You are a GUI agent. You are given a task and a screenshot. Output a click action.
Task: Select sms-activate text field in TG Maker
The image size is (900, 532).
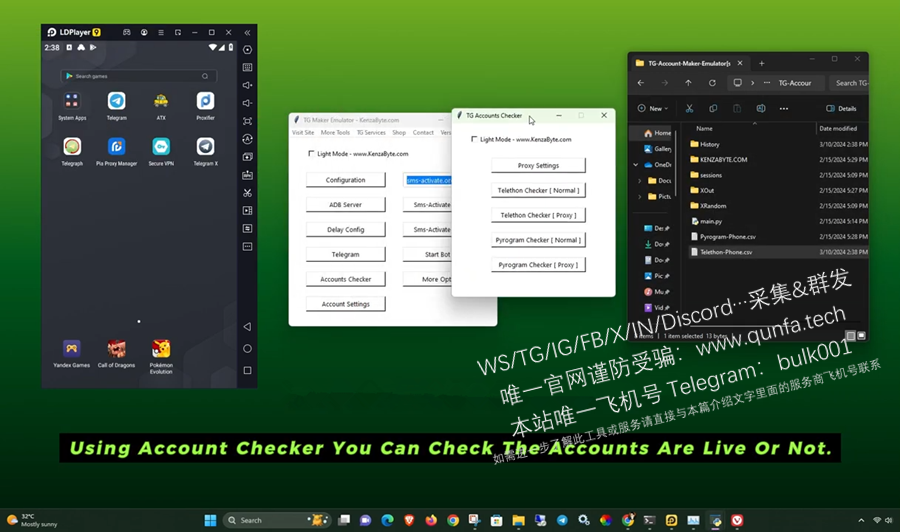(428, 180)
